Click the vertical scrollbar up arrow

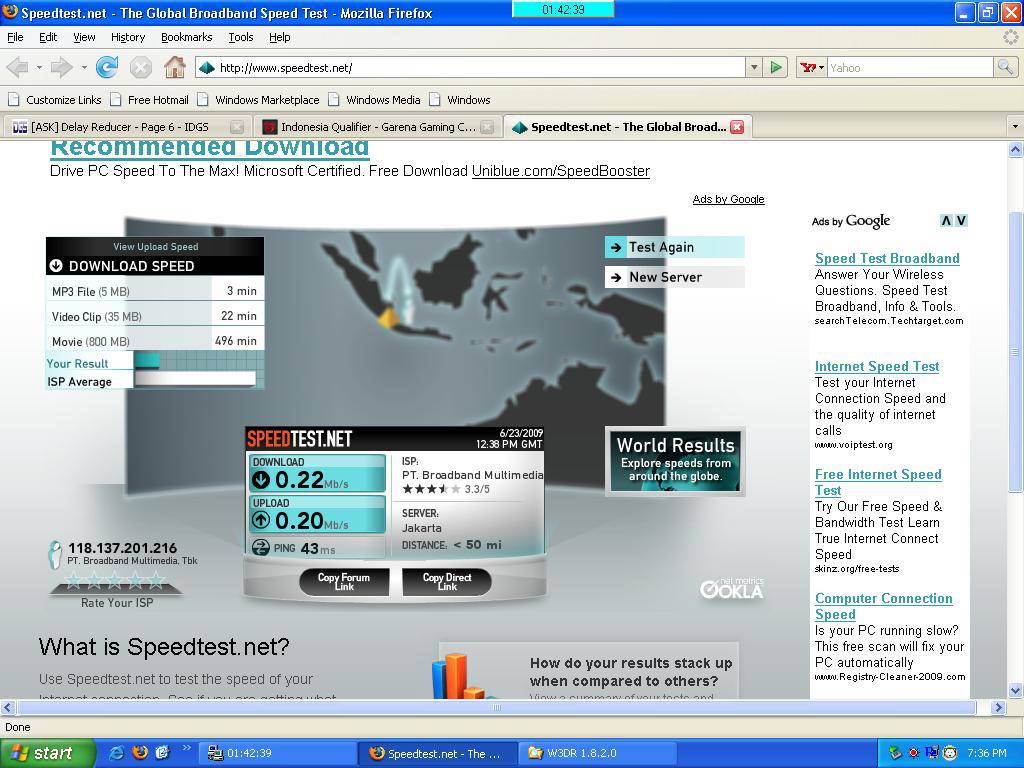[x=1015, y=150]
